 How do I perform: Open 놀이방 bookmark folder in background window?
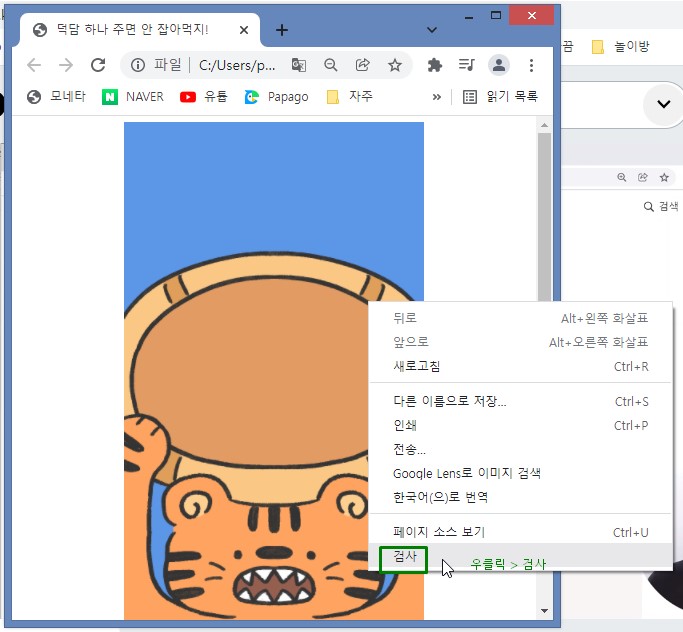[621, 46]
